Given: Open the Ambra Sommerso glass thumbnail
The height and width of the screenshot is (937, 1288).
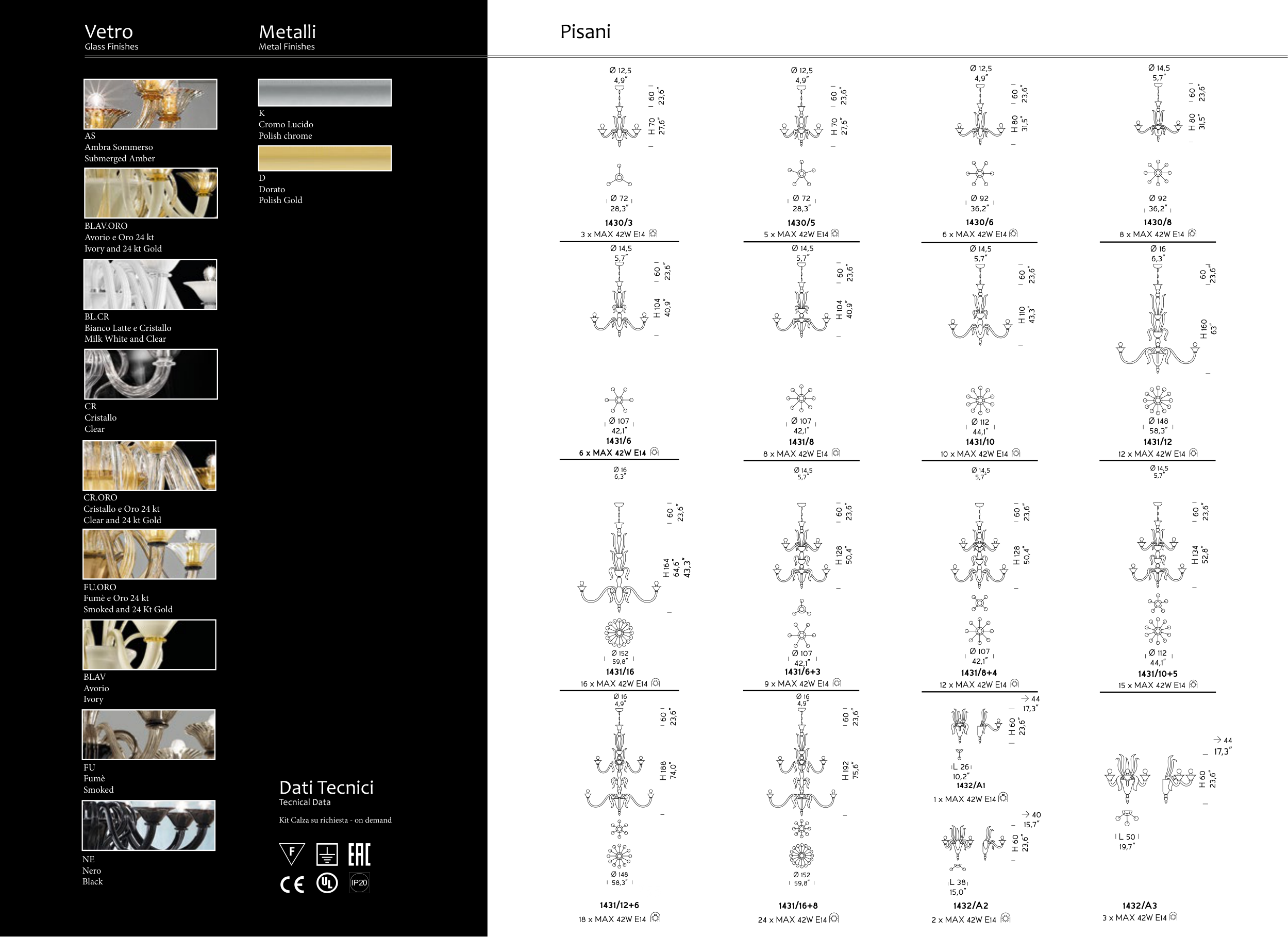Looking at the screenshot, I should 150,104.
